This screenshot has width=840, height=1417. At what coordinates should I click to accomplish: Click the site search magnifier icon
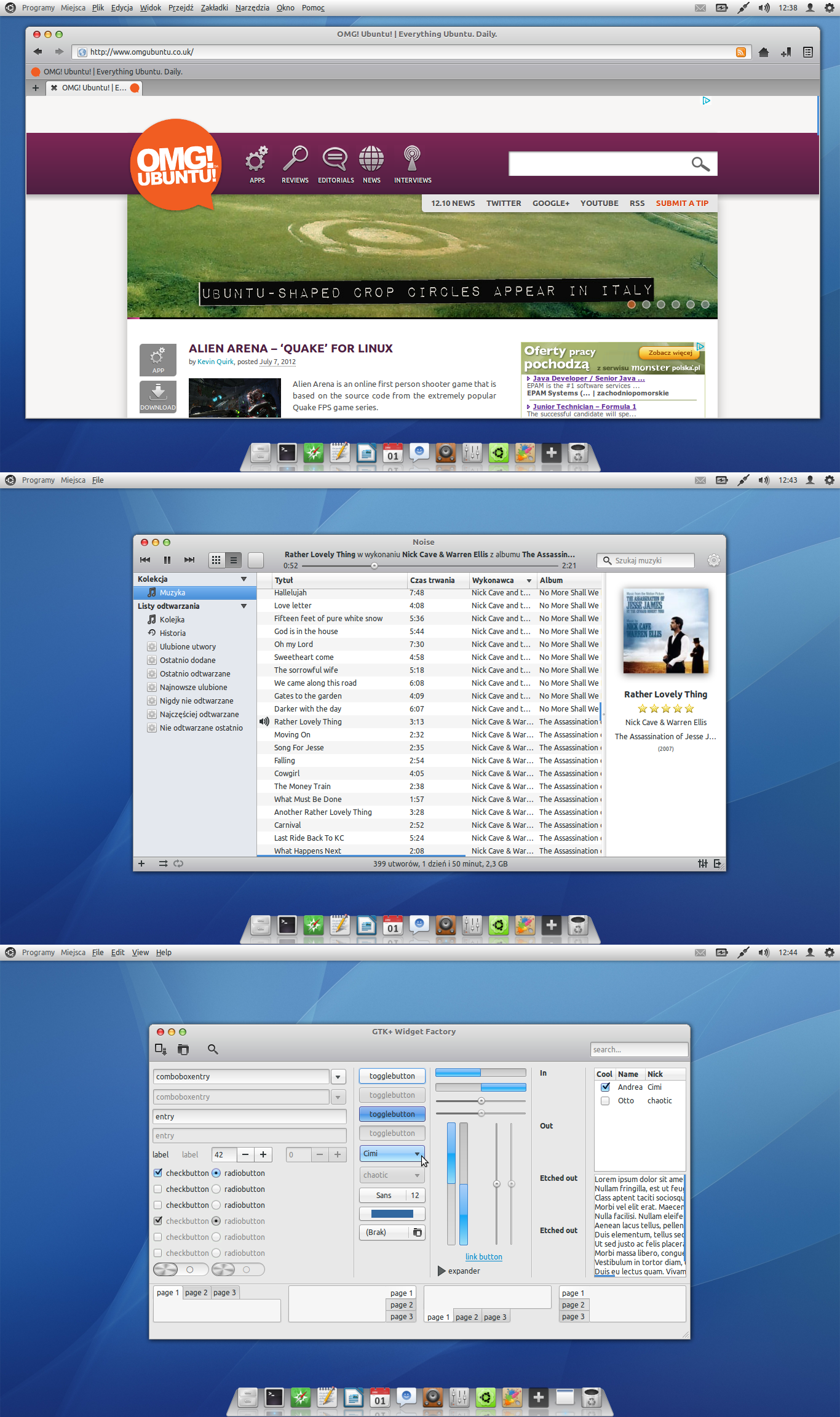[700, 164]
